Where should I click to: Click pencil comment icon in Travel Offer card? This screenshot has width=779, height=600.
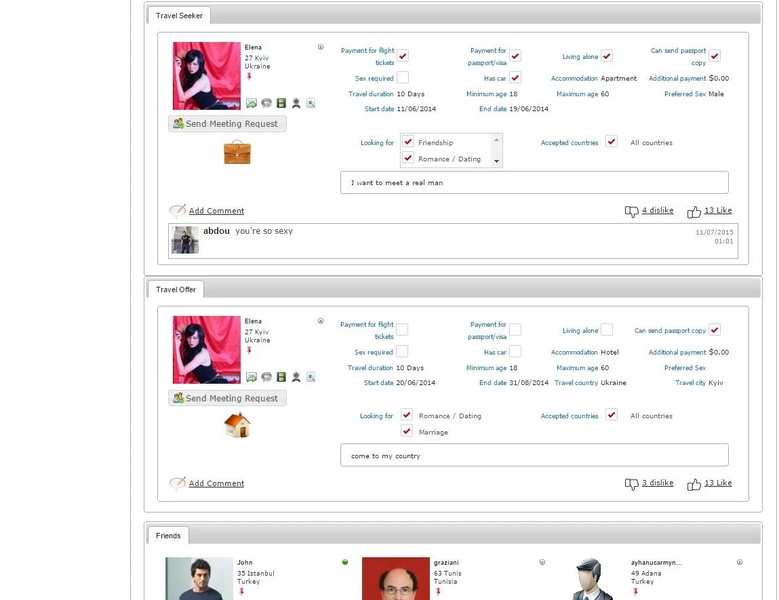pyautogui.click(x=177, y=483)
